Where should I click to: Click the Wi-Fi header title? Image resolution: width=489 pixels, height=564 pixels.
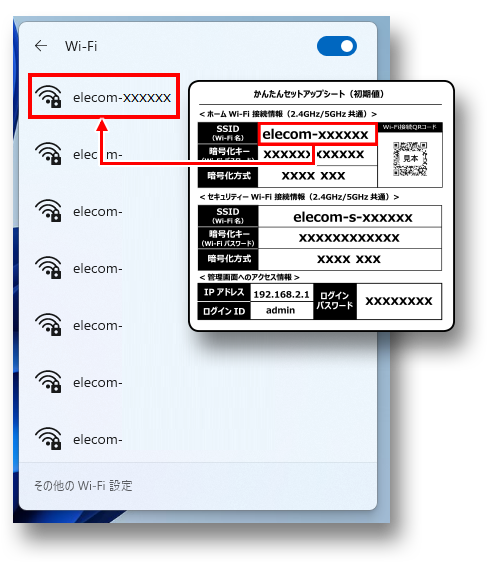point(81,46)
